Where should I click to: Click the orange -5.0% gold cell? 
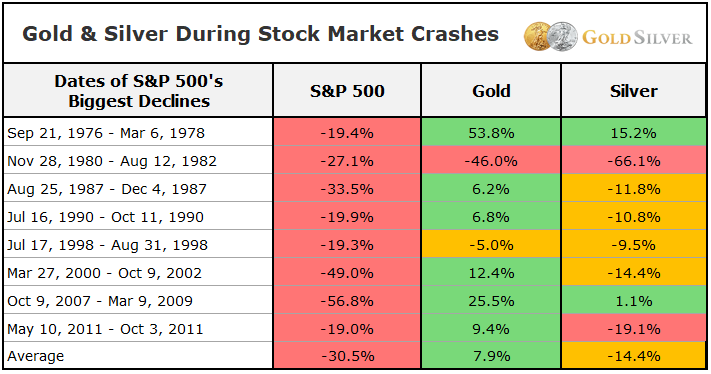(491, 244)
